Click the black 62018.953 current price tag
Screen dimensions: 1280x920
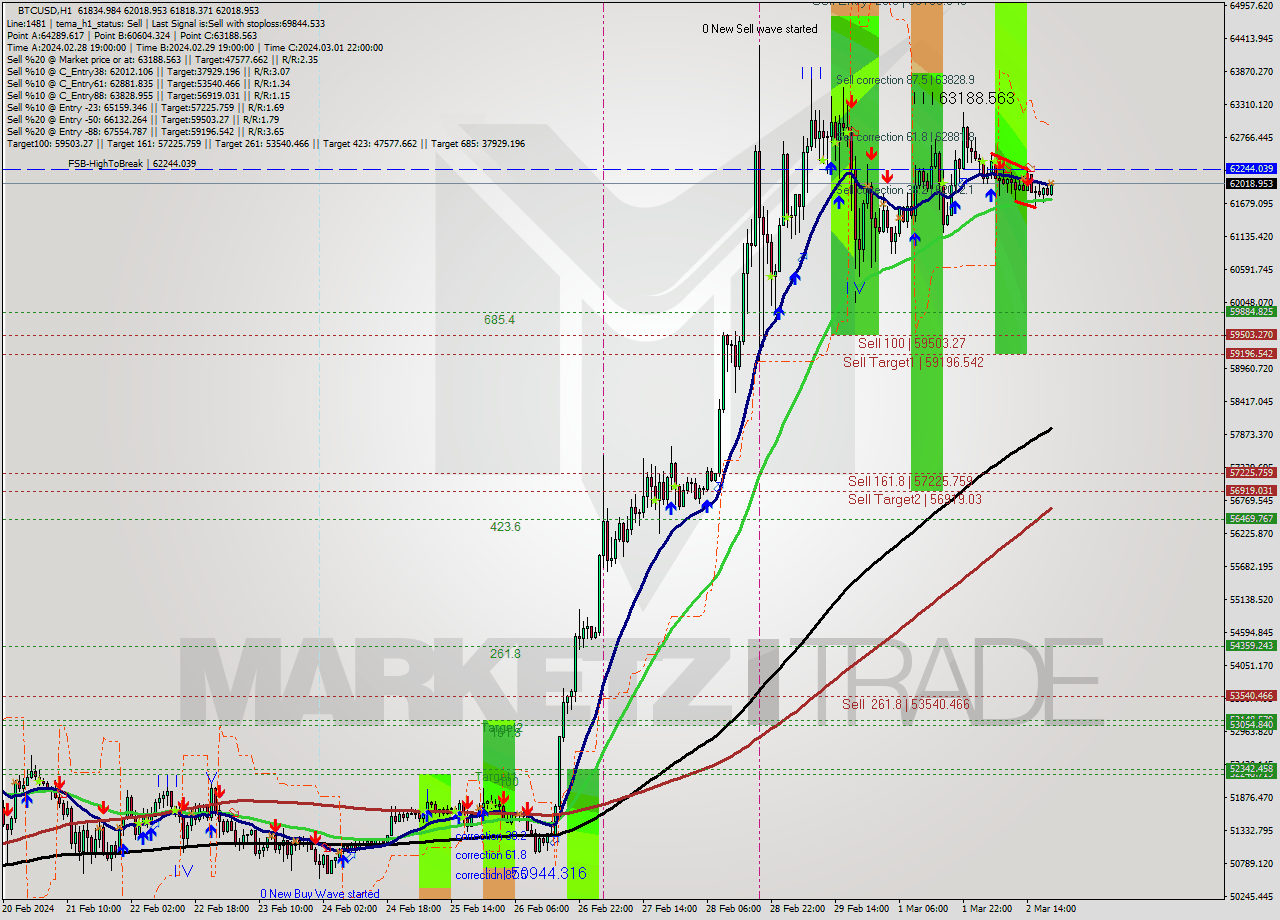pos(1251,183)
